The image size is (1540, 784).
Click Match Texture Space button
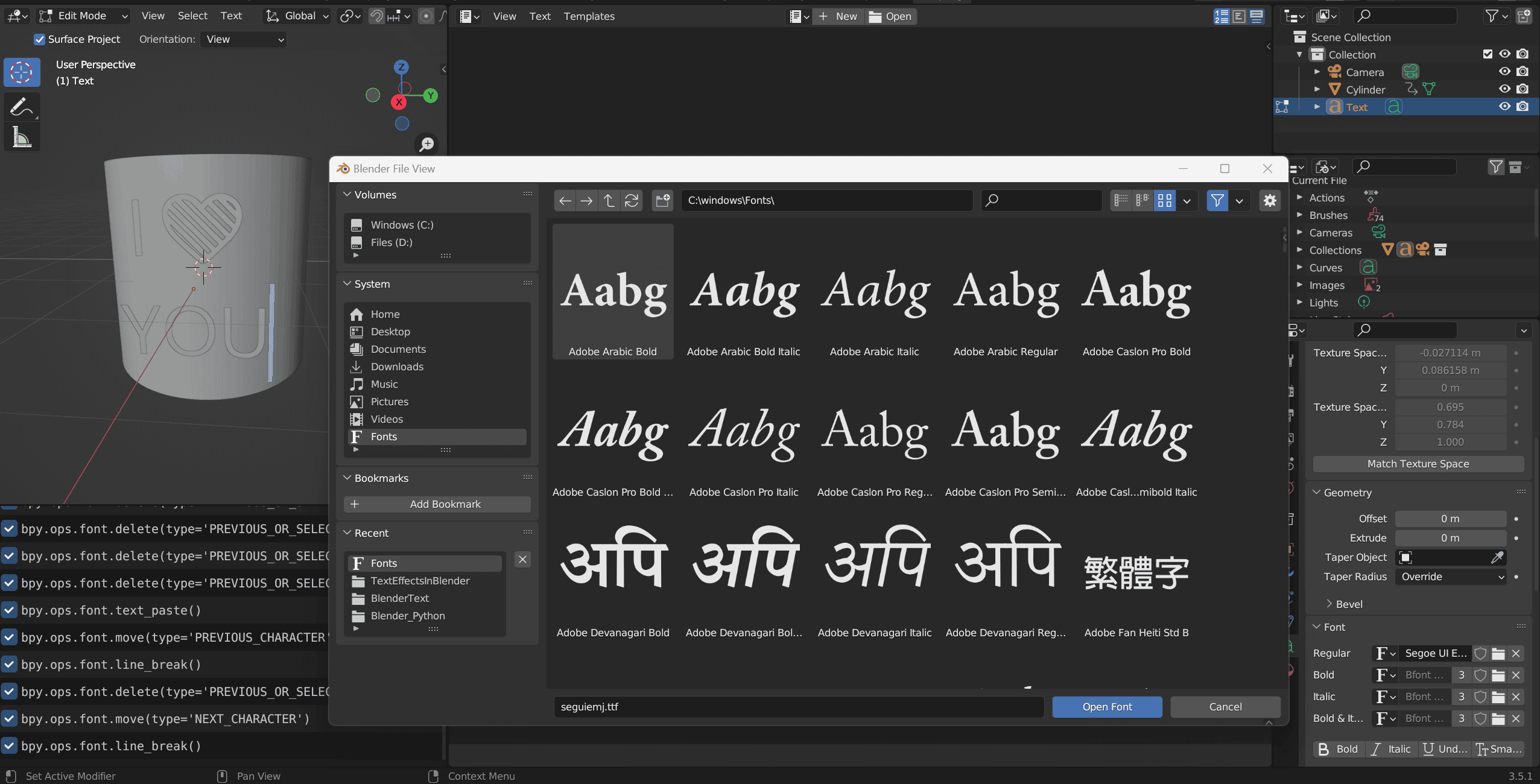(1418, 464)
